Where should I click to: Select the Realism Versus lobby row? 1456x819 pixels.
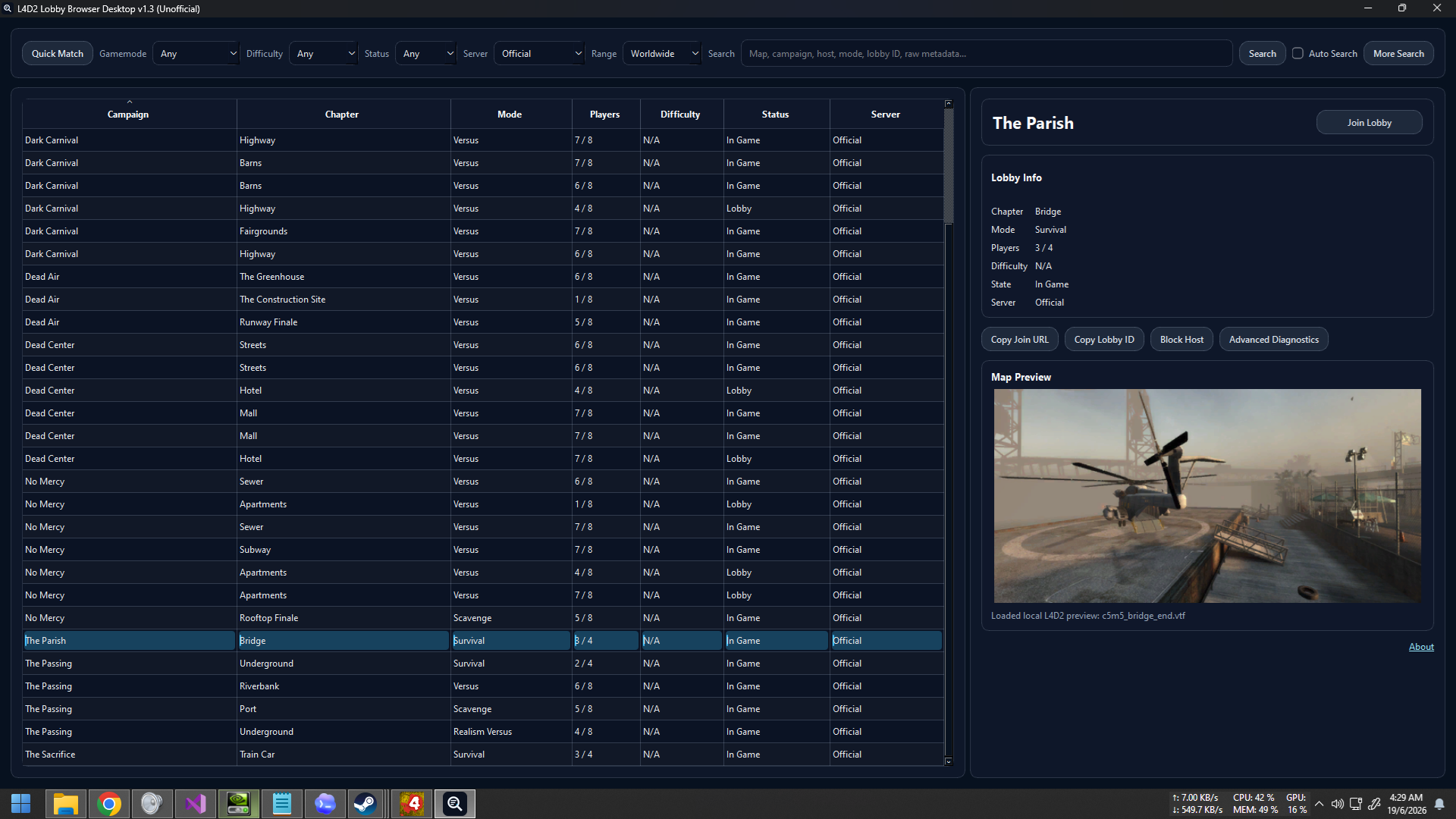tap(483, 732)
